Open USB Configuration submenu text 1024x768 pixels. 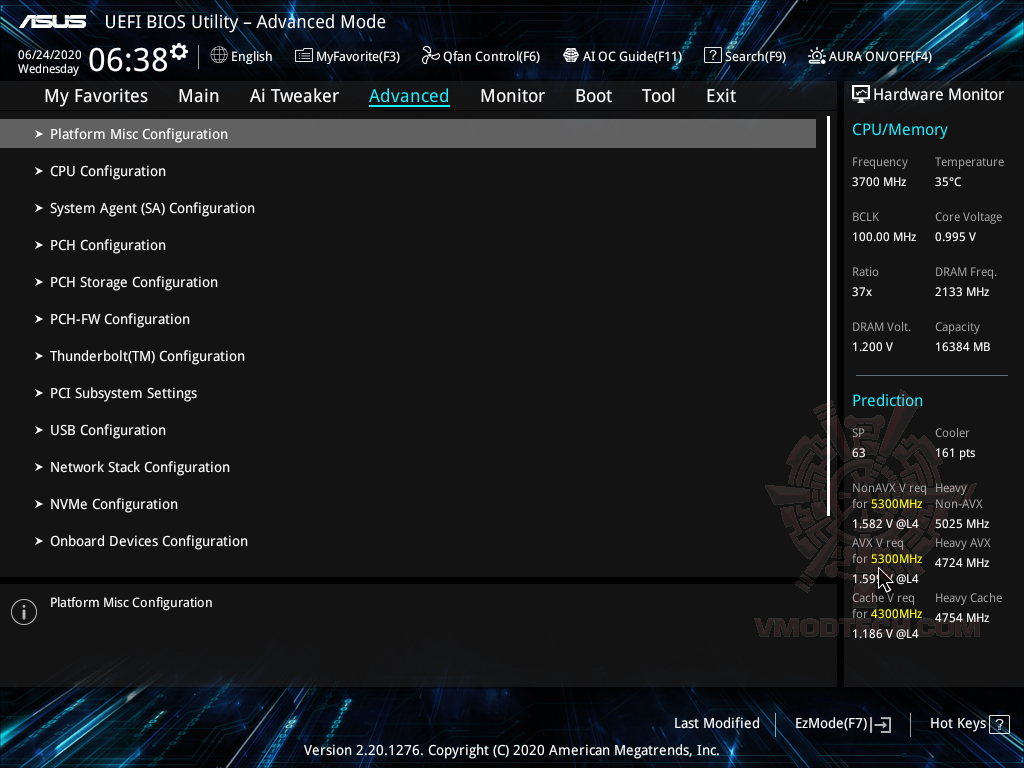pyautogui.click(x=108, y=430)
